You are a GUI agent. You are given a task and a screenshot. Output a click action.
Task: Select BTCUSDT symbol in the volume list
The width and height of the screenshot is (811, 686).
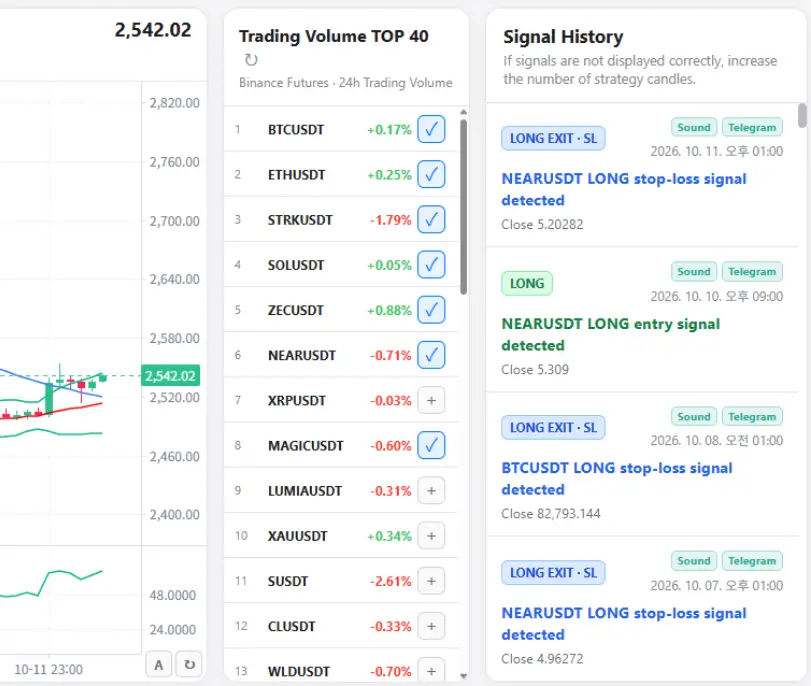click(296, 129)
